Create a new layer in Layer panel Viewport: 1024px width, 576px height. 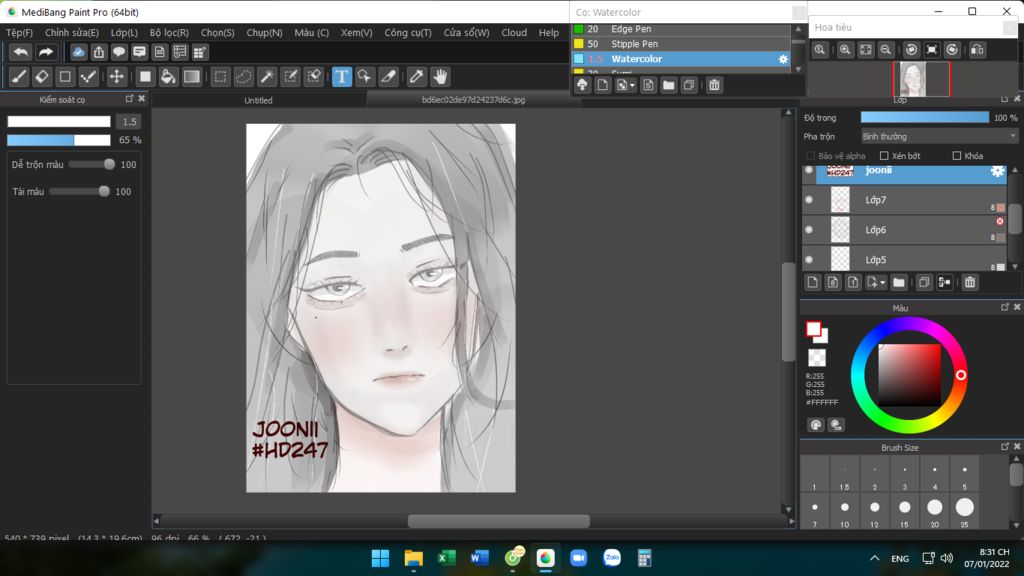(812, 282)
